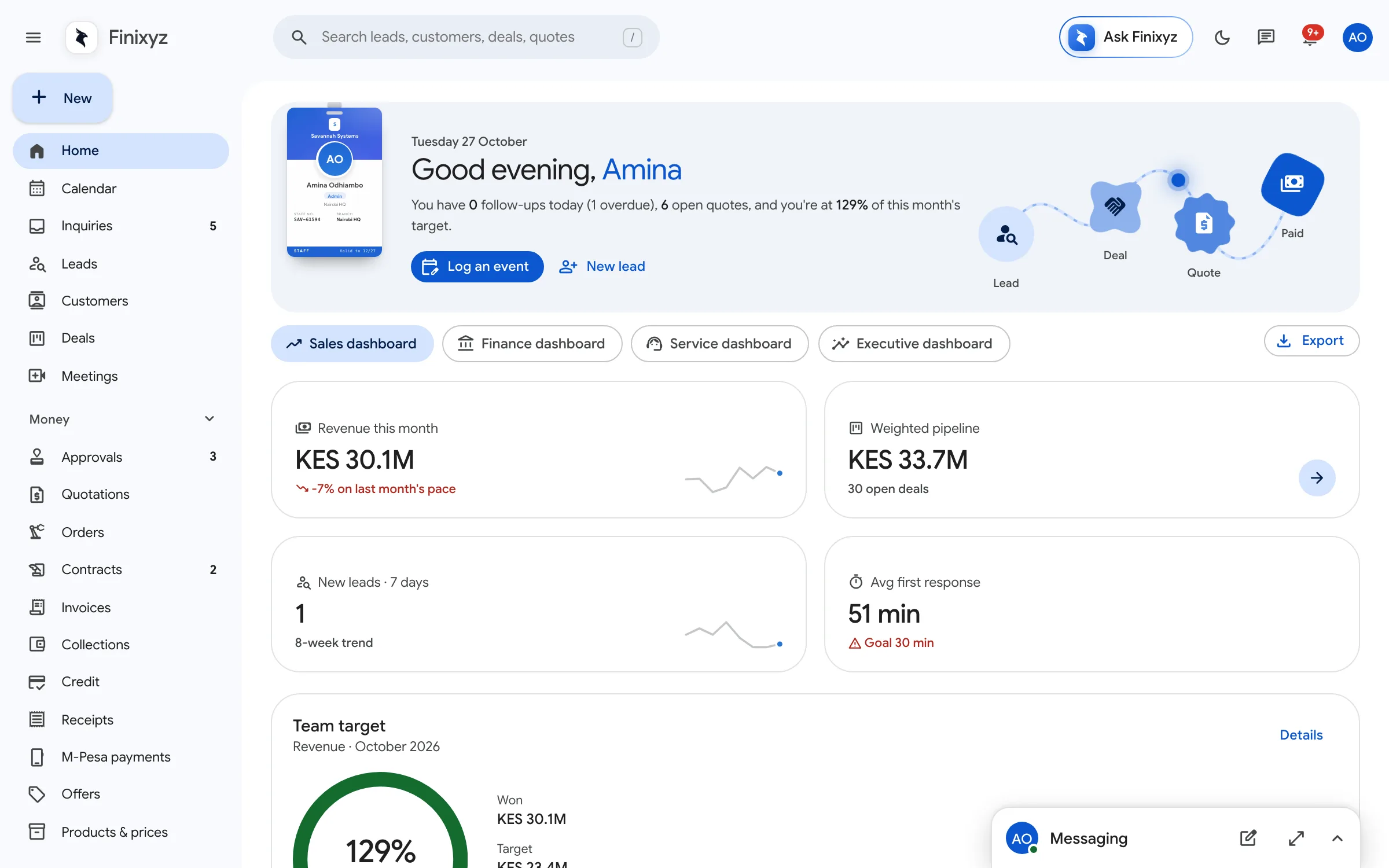The image size is (1389, 868).
Task: Switch to the Service dashboard tab
Action: (719, 344)
